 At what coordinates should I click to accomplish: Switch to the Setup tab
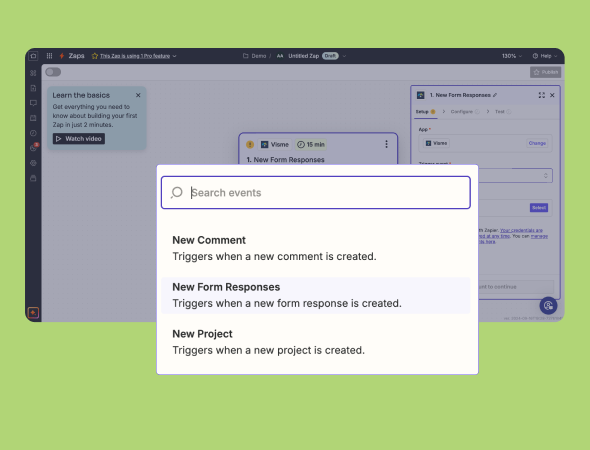(425, 112)
